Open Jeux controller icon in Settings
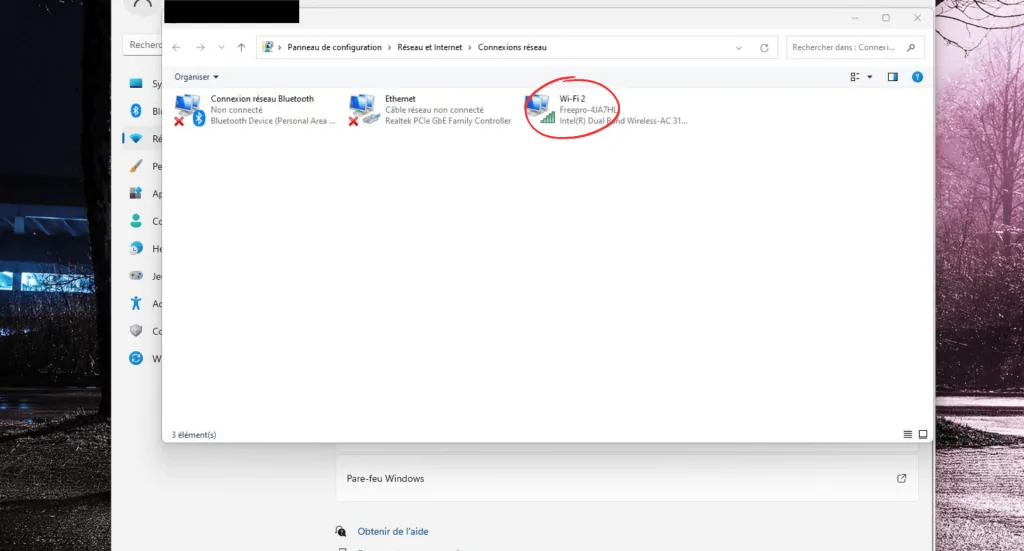Image resolution: width=1024 pixels, height=551 pixels. click(136, 276)
